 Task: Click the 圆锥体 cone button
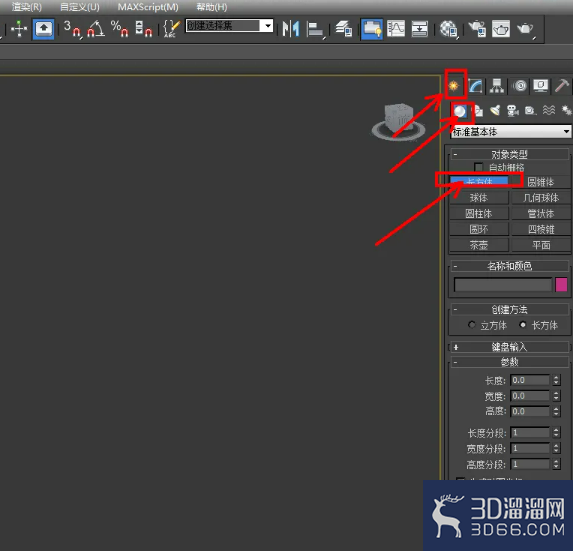tap(541, 182)
